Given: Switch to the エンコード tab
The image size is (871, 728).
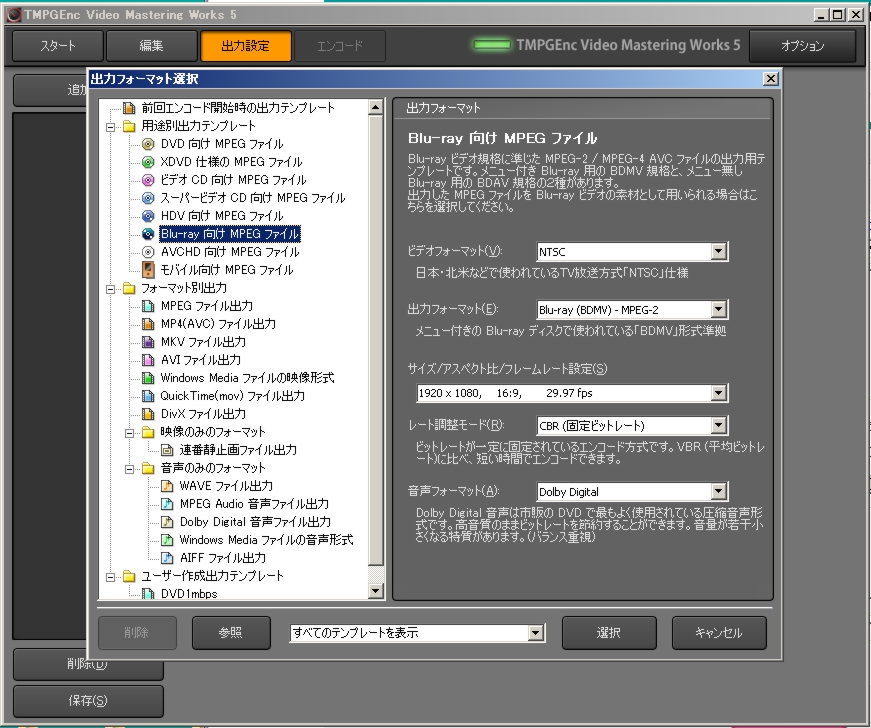Looking at the screenshot, I should [340, 46].
